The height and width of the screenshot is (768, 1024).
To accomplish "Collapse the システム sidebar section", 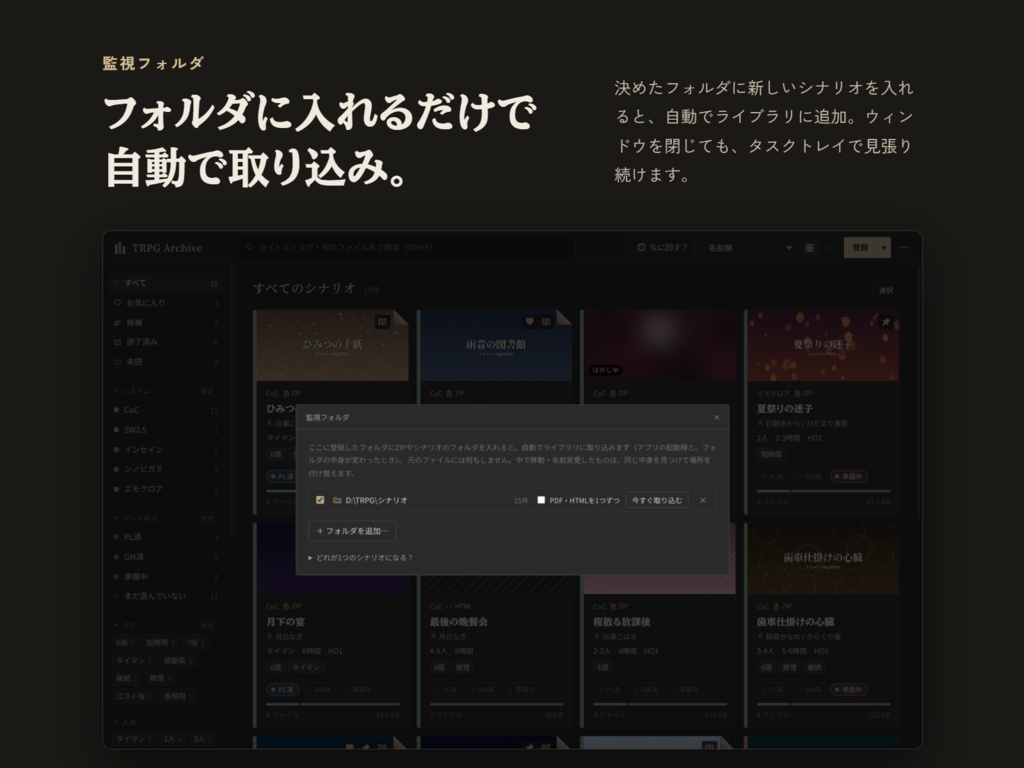I will [x=132, y=391].
